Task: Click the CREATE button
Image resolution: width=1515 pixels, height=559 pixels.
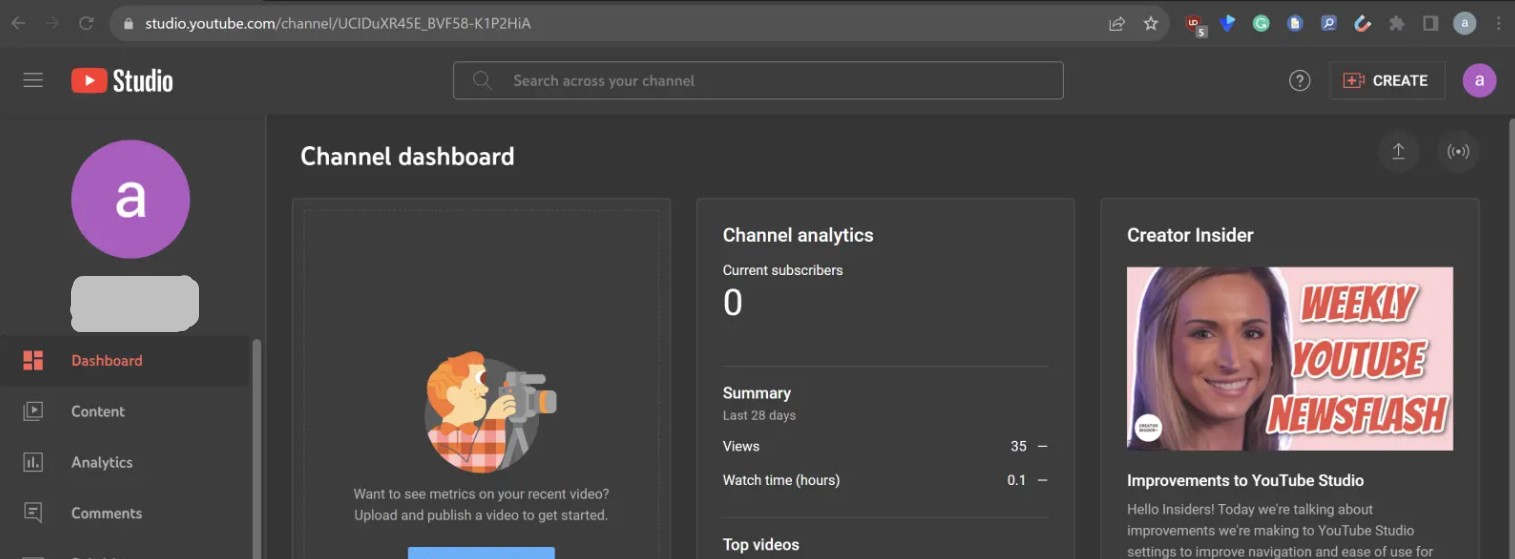Action: (x=1386, y=81)
